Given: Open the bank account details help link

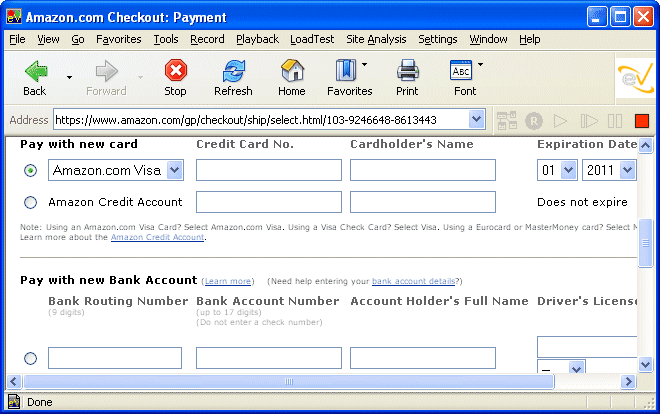Looking at the screenshot, I should point(413,281).
